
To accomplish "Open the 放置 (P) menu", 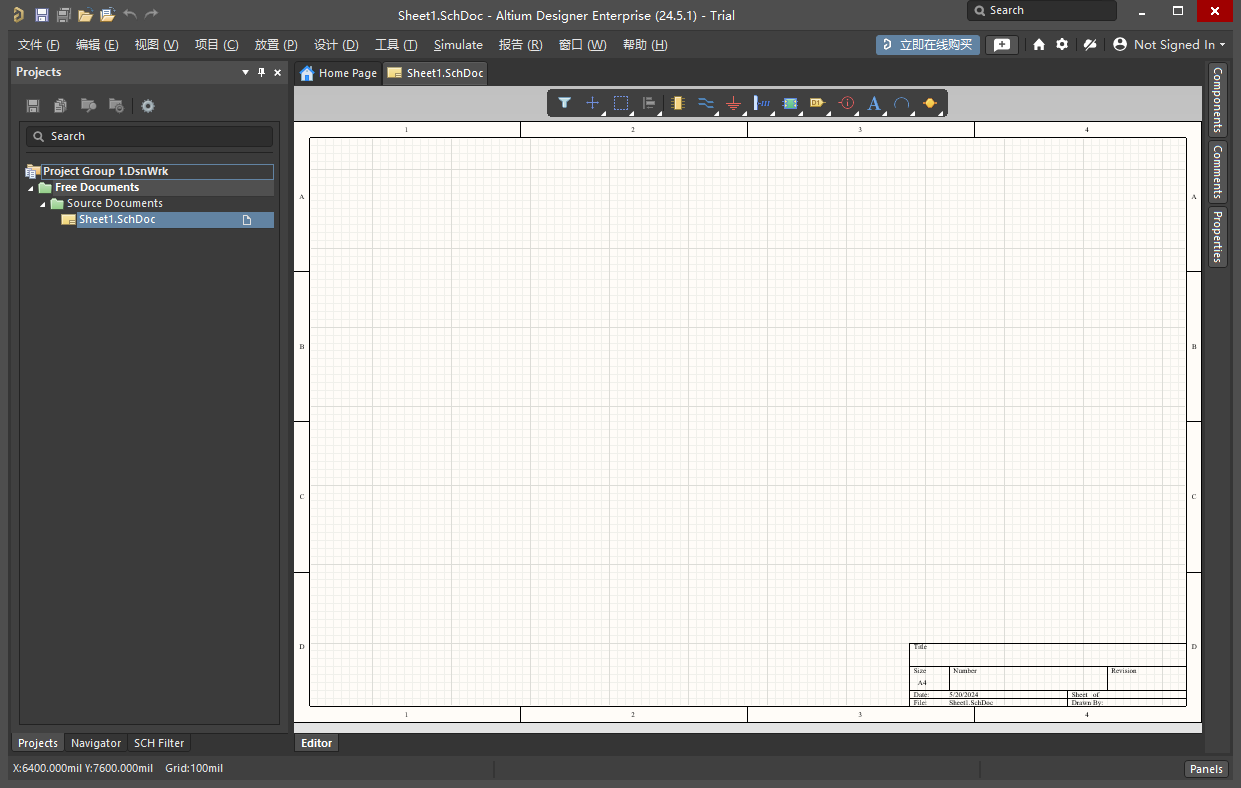I will tap(276, 45).
